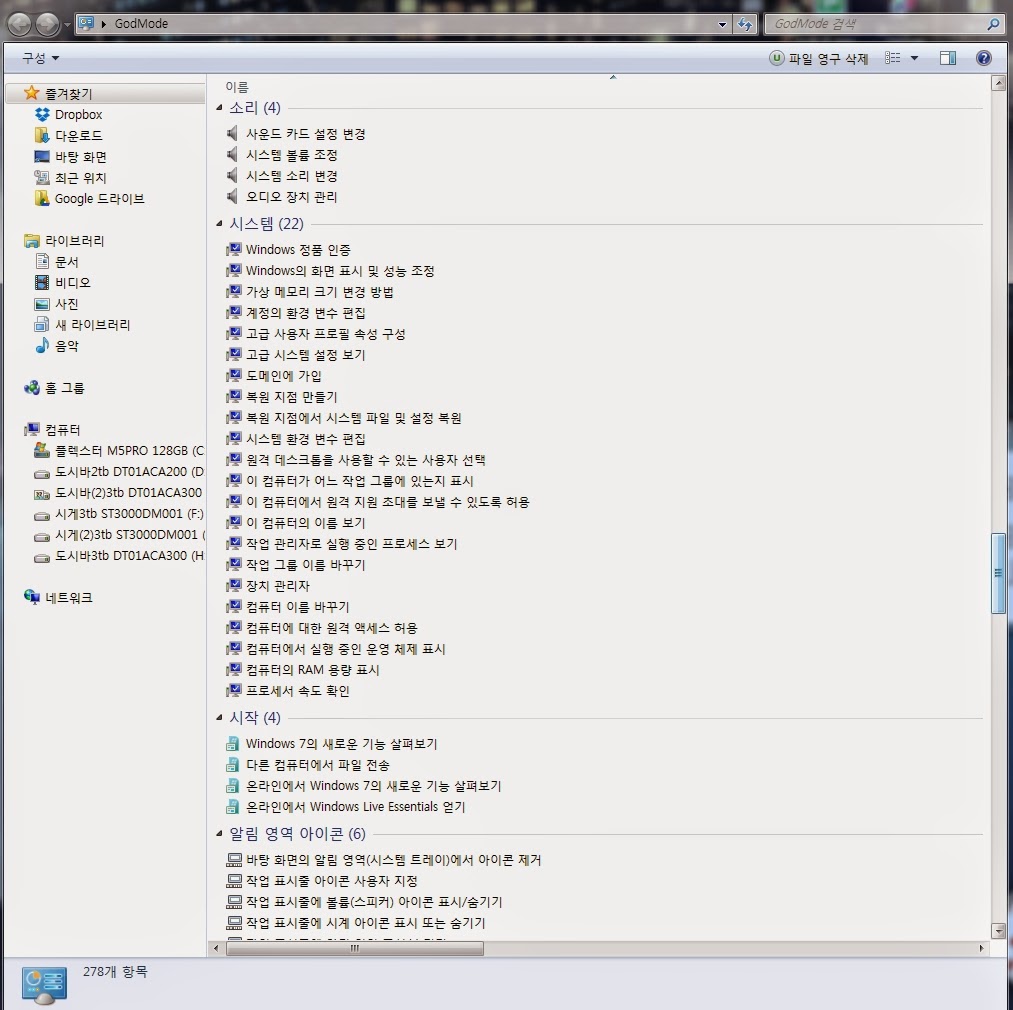Image resolution: width=1013 pixels, height=1010 pixels.
Task: Select the 문서 library
Action: (x=67, y=262)
